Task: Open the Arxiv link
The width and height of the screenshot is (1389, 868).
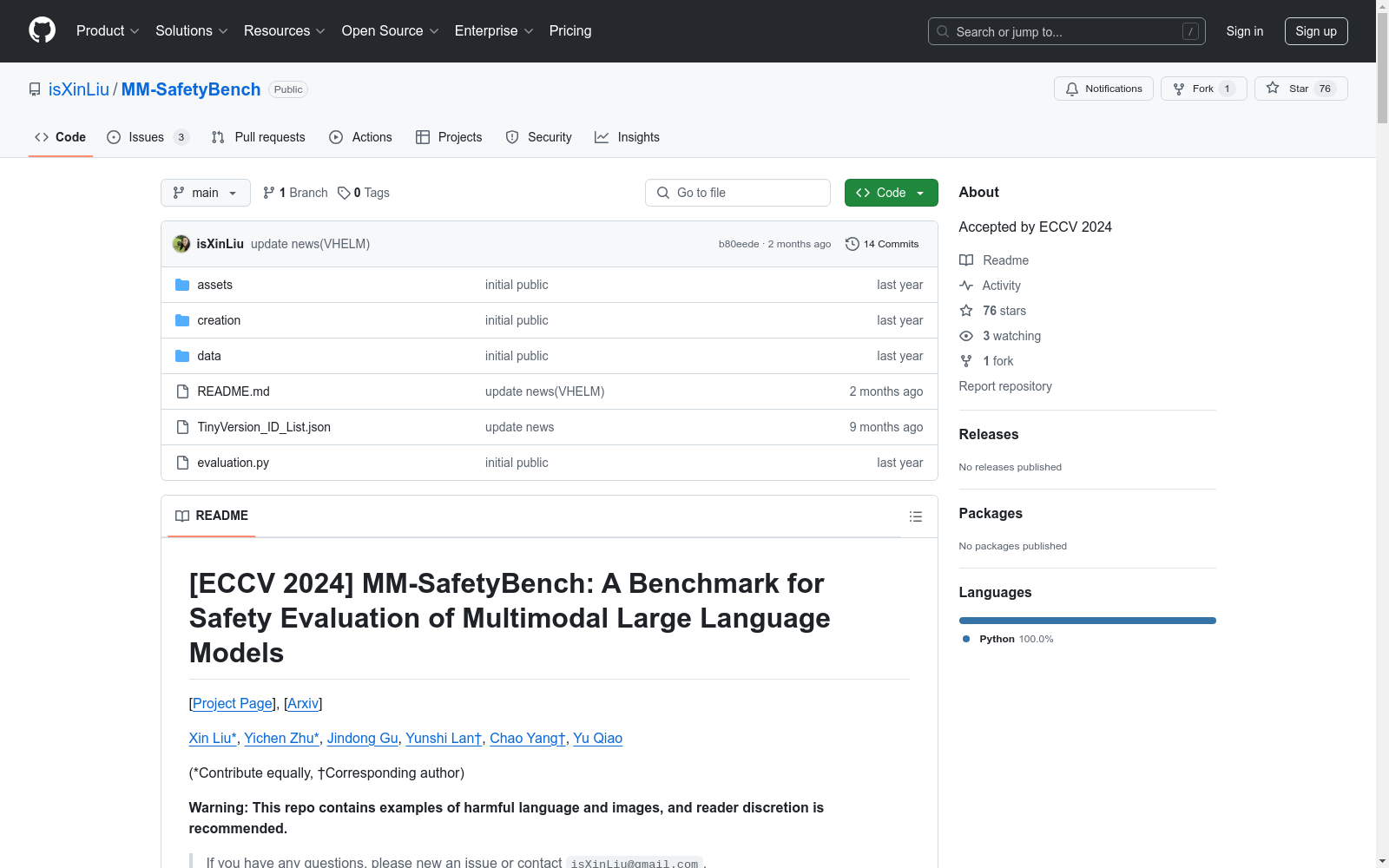Action: point(303,704)
